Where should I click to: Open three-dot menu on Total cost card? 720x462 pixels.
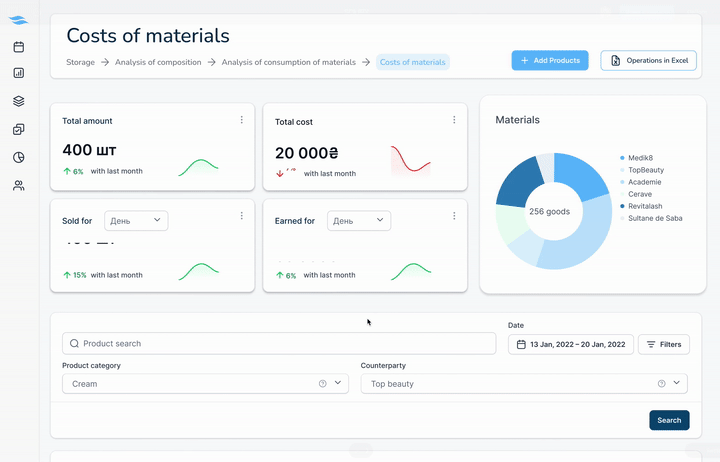pos(454,120)
